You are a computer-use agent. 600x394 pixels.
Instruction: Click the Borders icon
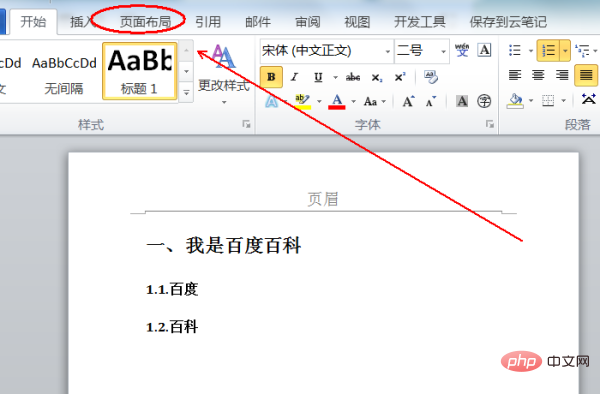point(548,101)
